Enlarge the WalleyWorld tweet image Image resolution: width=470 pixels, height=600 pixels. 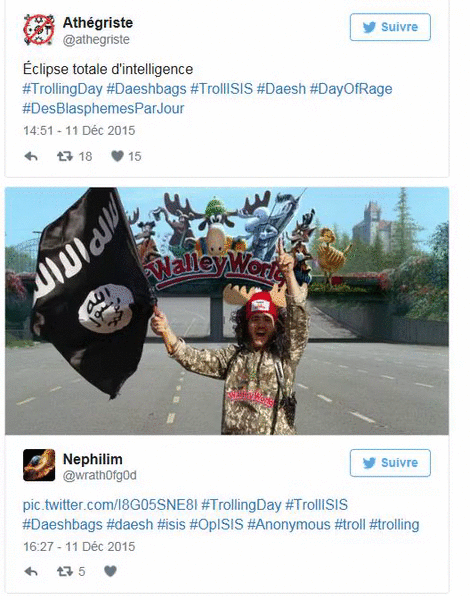click(227, 311)
